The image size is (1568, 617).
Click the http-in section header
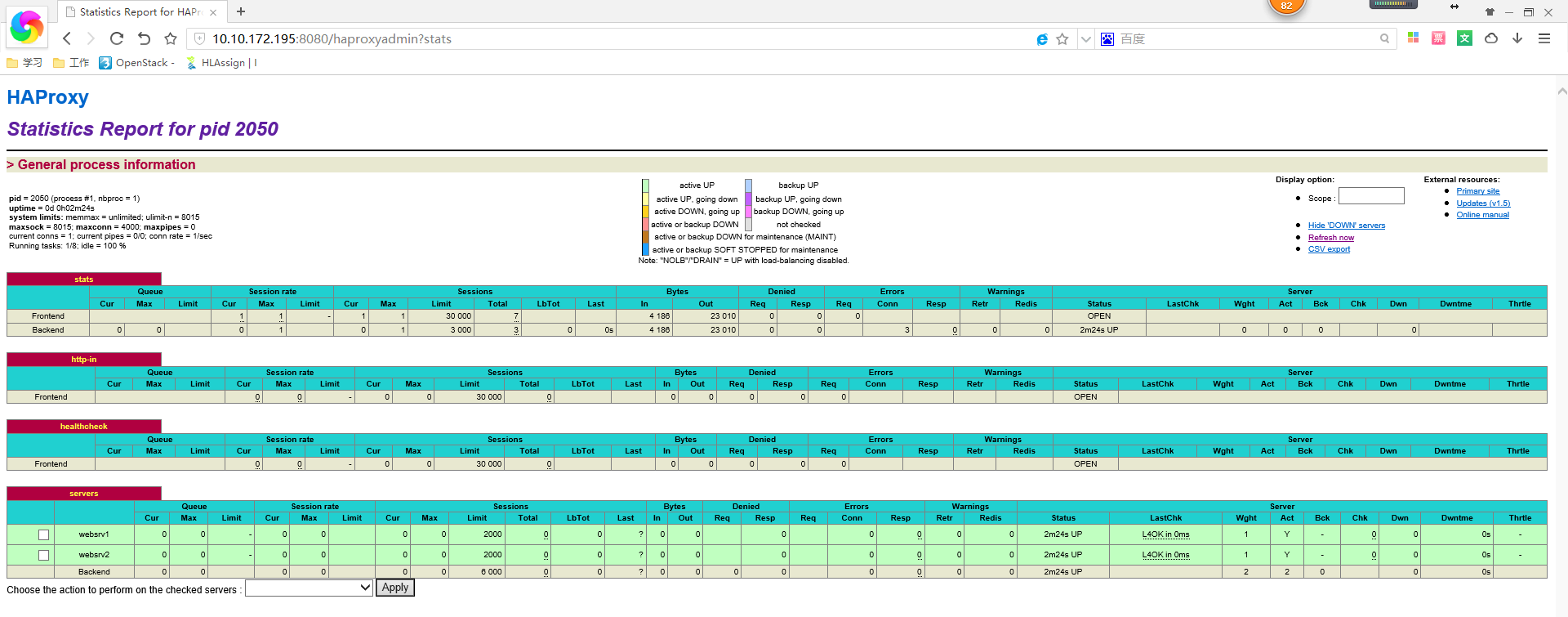[x=84, y=360]
